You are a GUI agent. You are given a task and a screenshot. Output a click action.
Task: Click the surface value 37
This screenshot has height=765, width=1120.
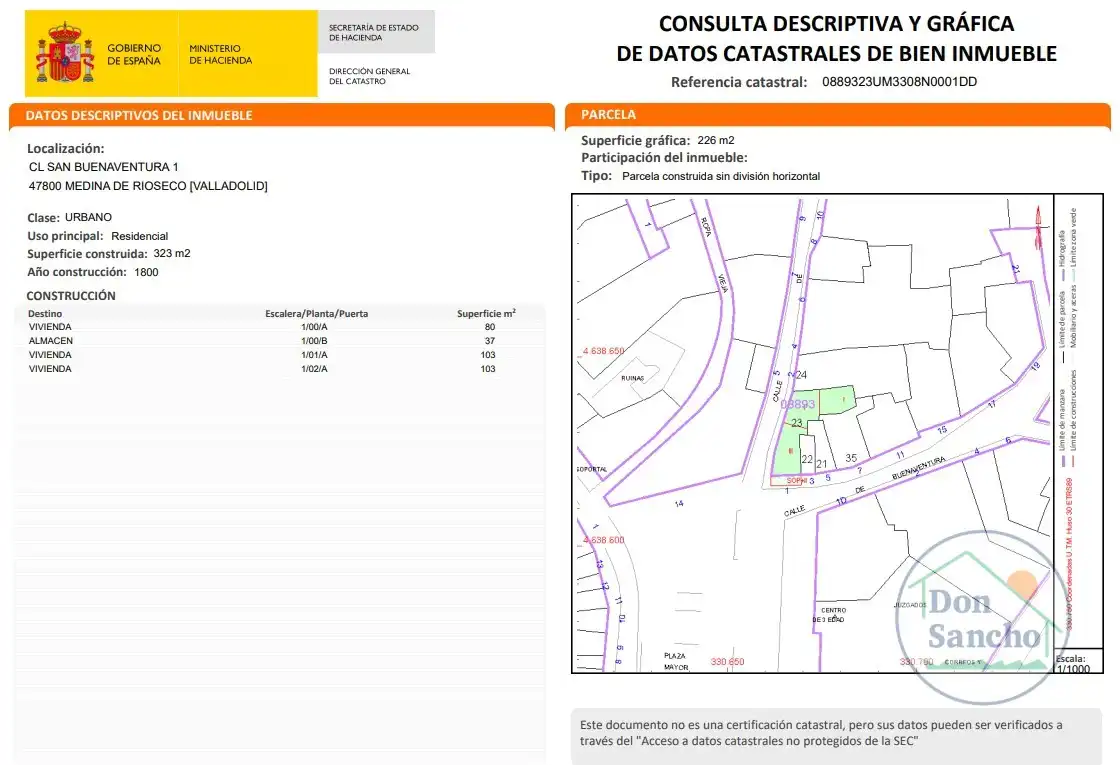point(490,341)
